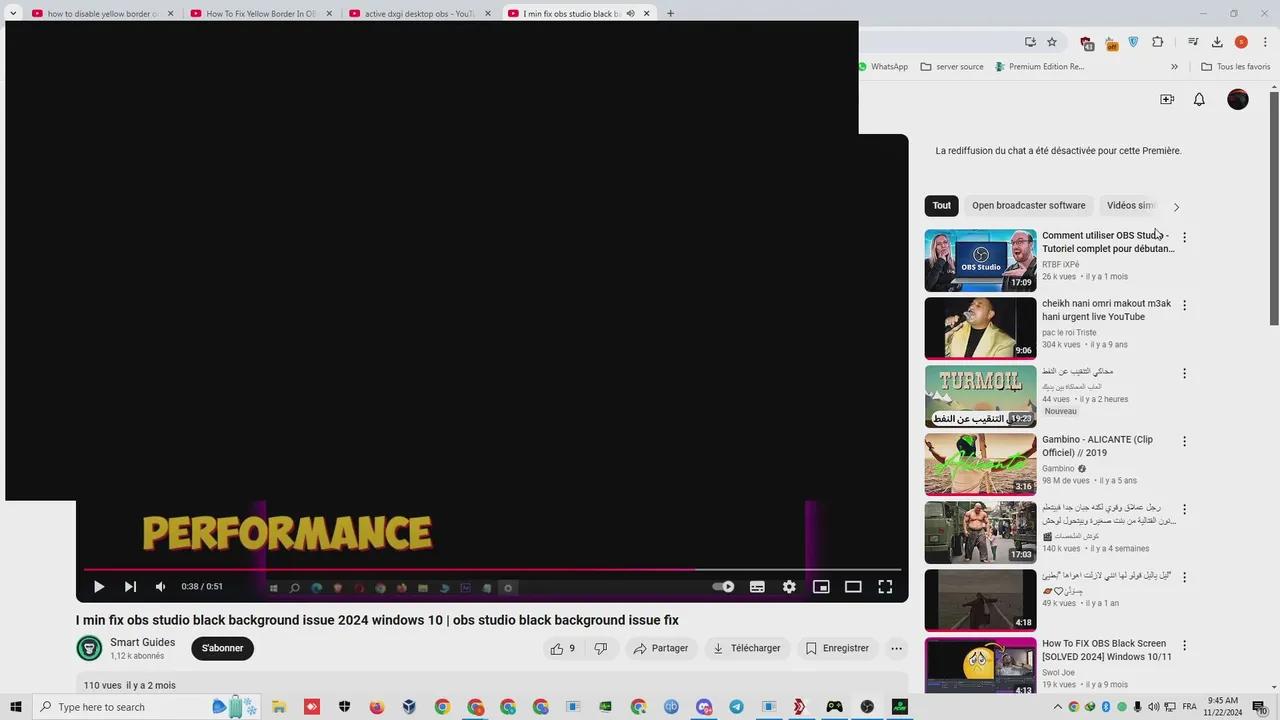
Task: Dislike the video with thumbs down
Action: click(600, 648)
